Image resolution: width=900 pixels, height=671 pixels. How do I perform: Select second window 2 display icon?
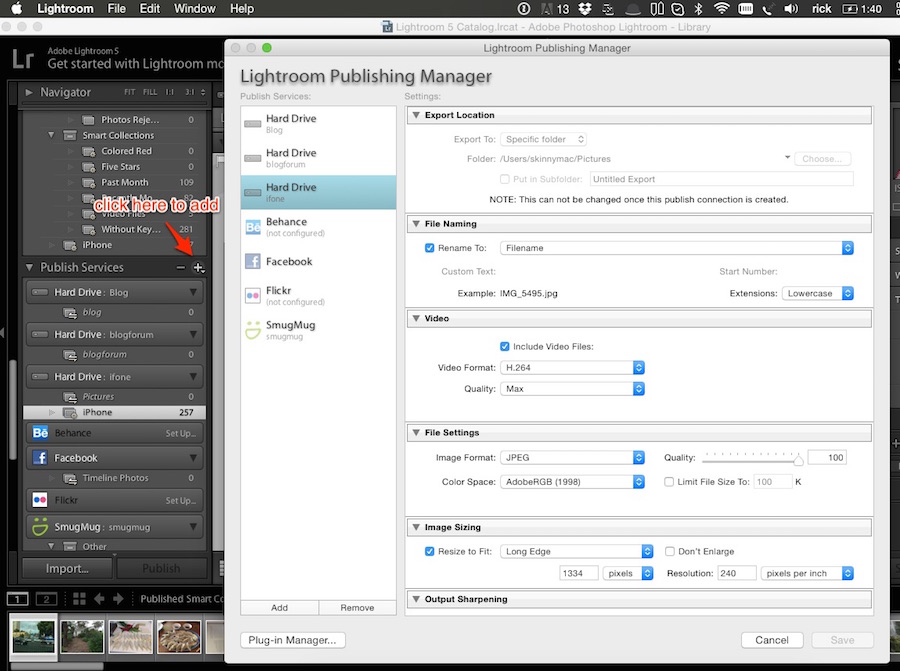click(x=46, y=599)
